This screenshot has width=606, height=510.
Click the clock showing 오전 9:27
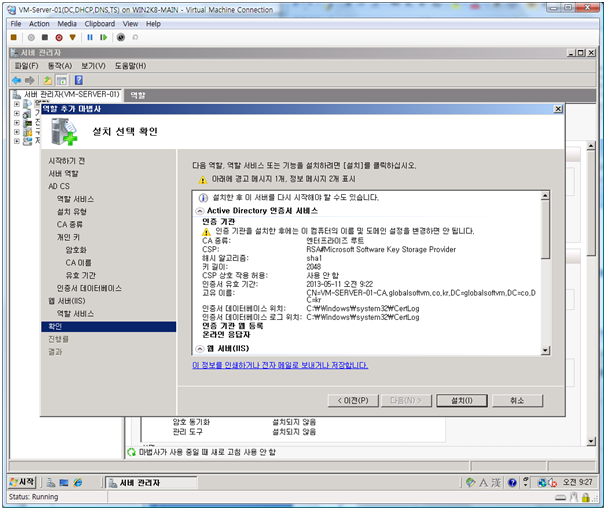click(x=577, y=482)
